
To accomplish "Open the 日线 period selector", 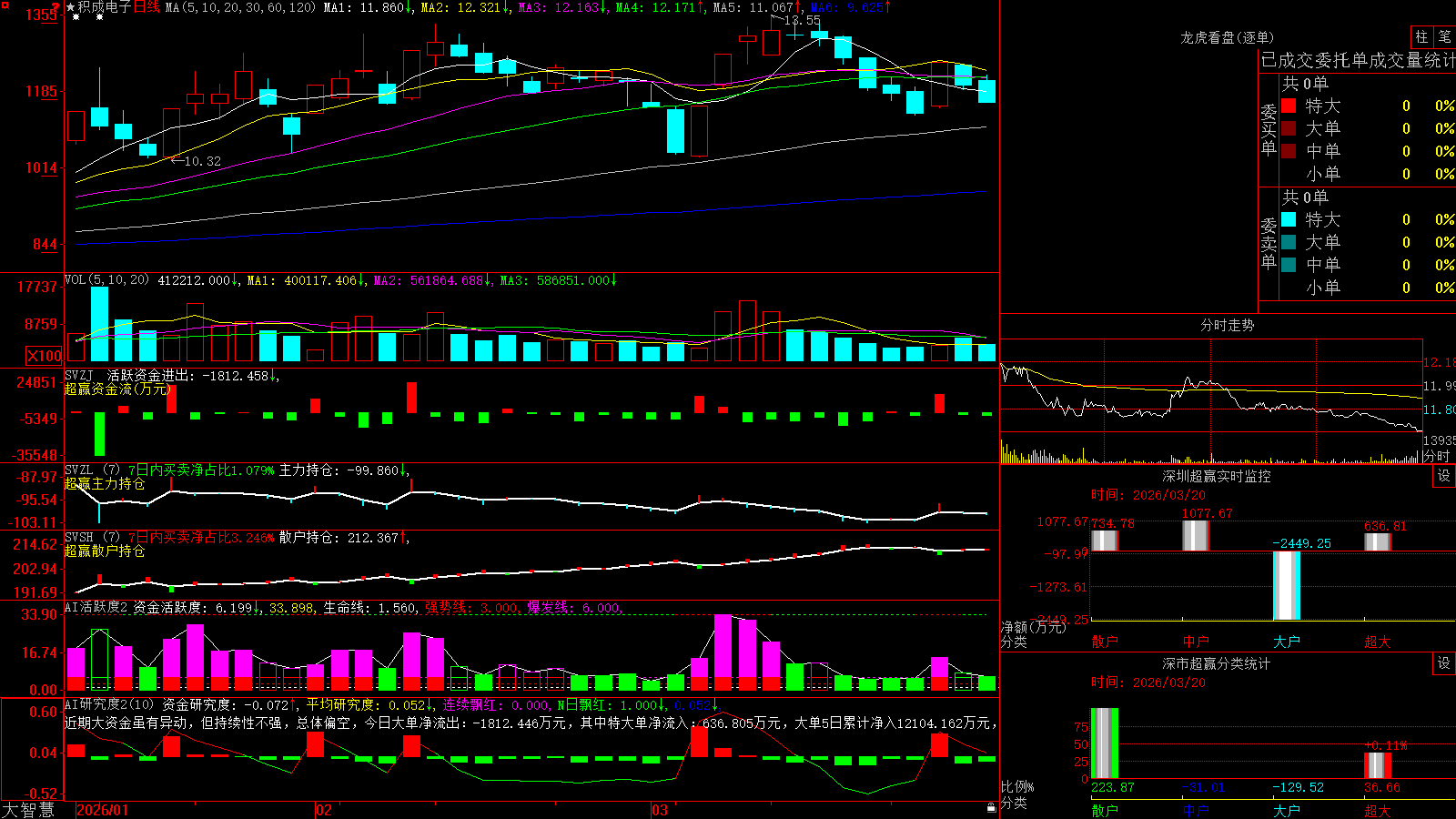I will pos(147,7).
